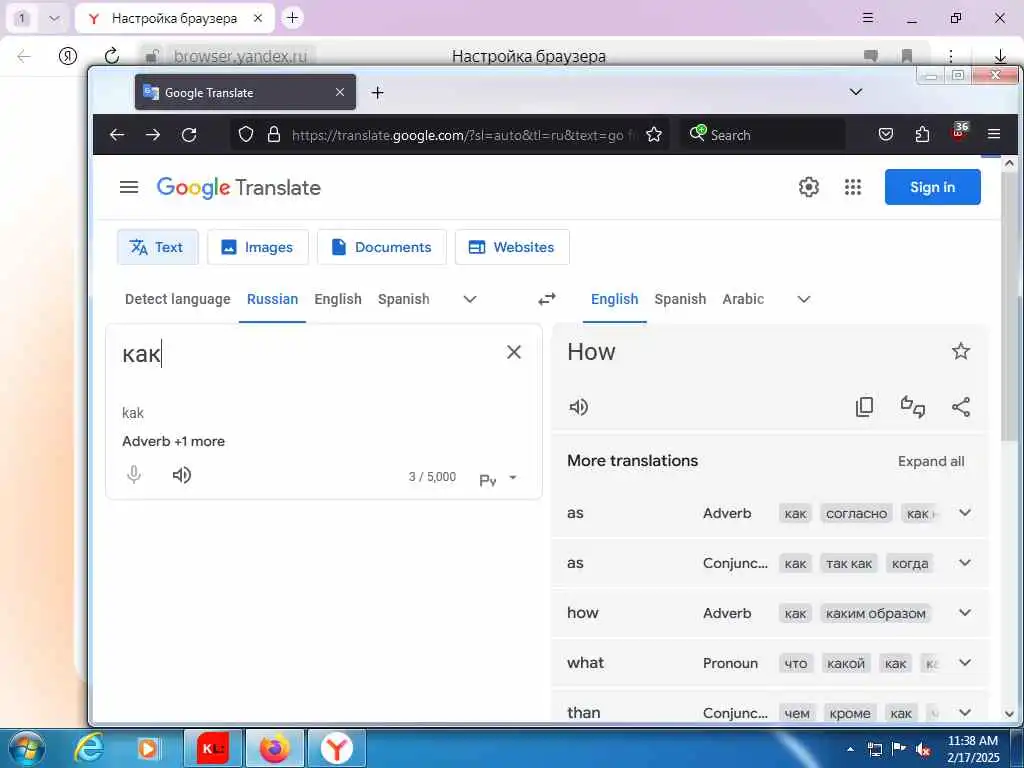List all Firefox tabs dropdown
1024x768 pixels.
pos(856,92)
